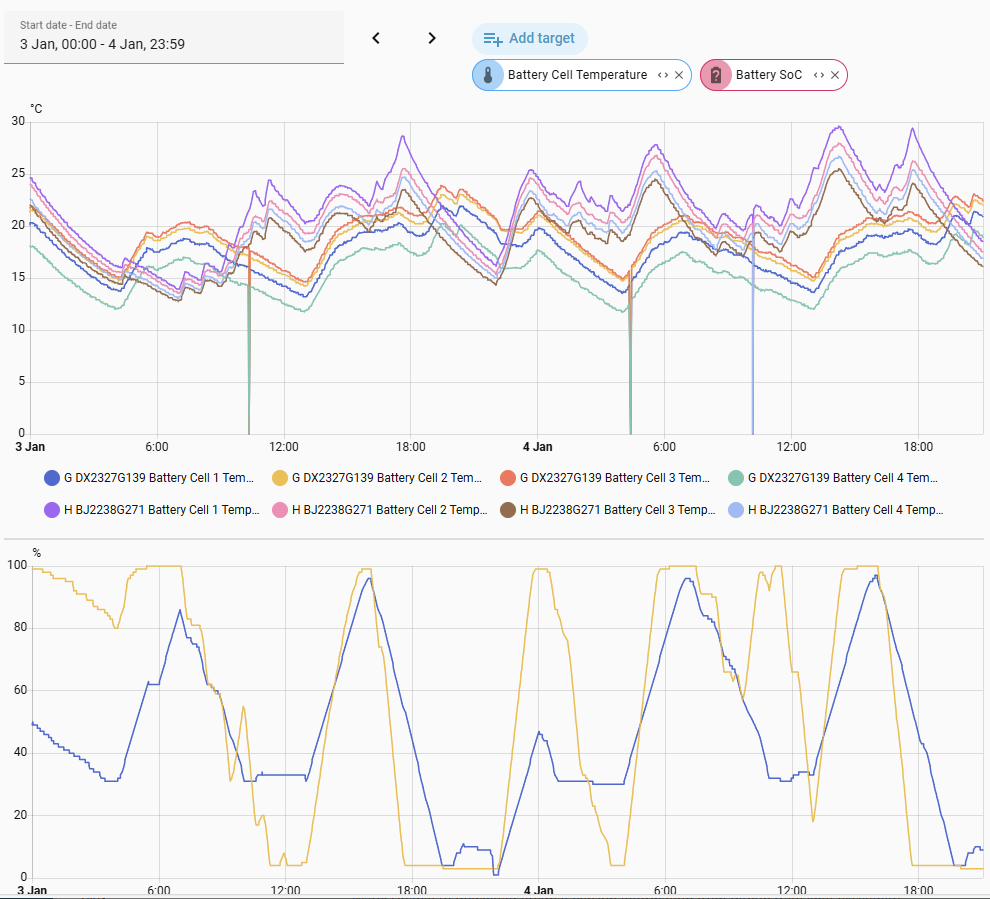This screenshot has width=990, height=899.
Task: Click the °C unit label of temperature chart
Action: (37, 109)
